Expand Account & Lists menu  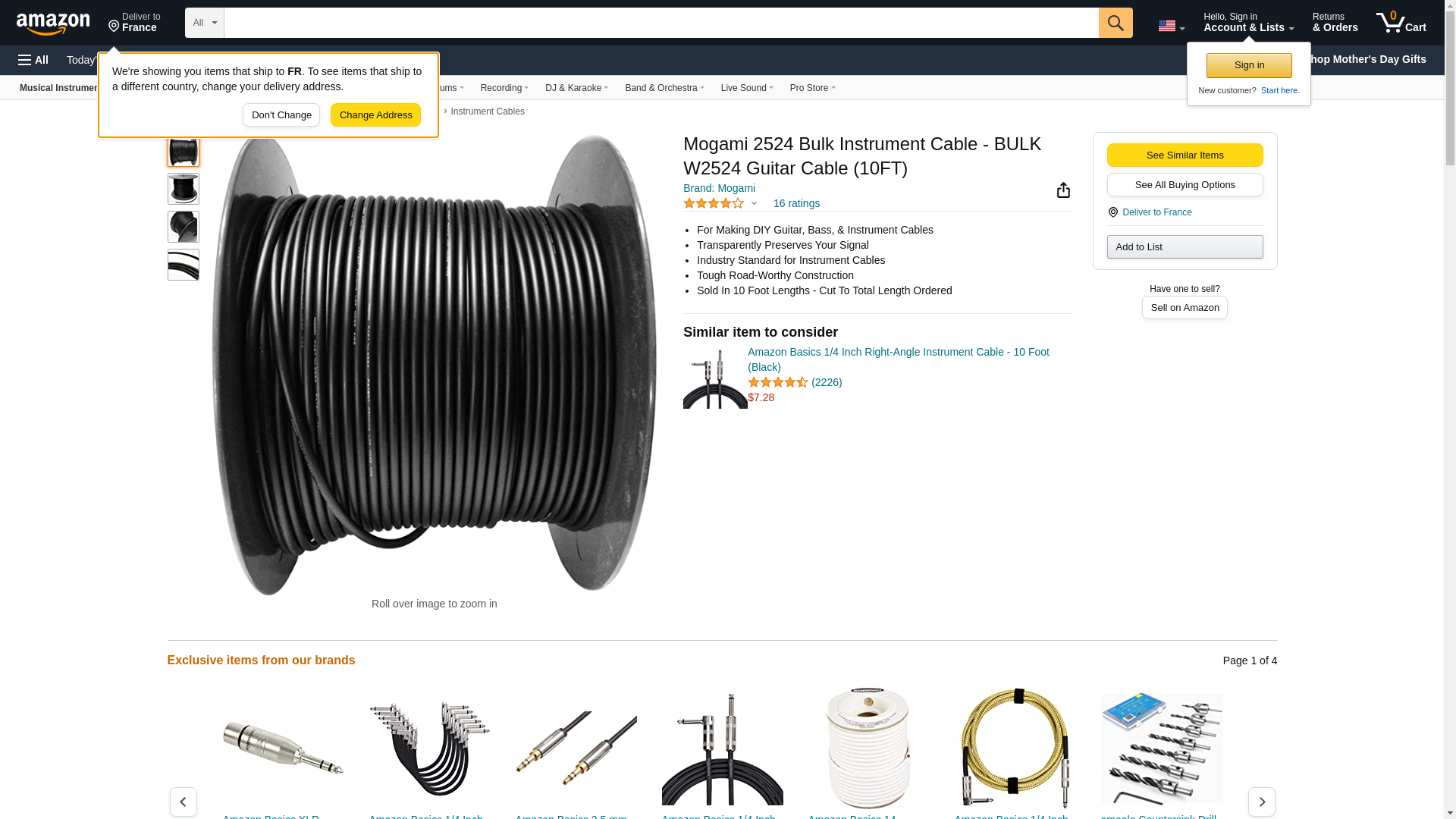(1248, 23)
